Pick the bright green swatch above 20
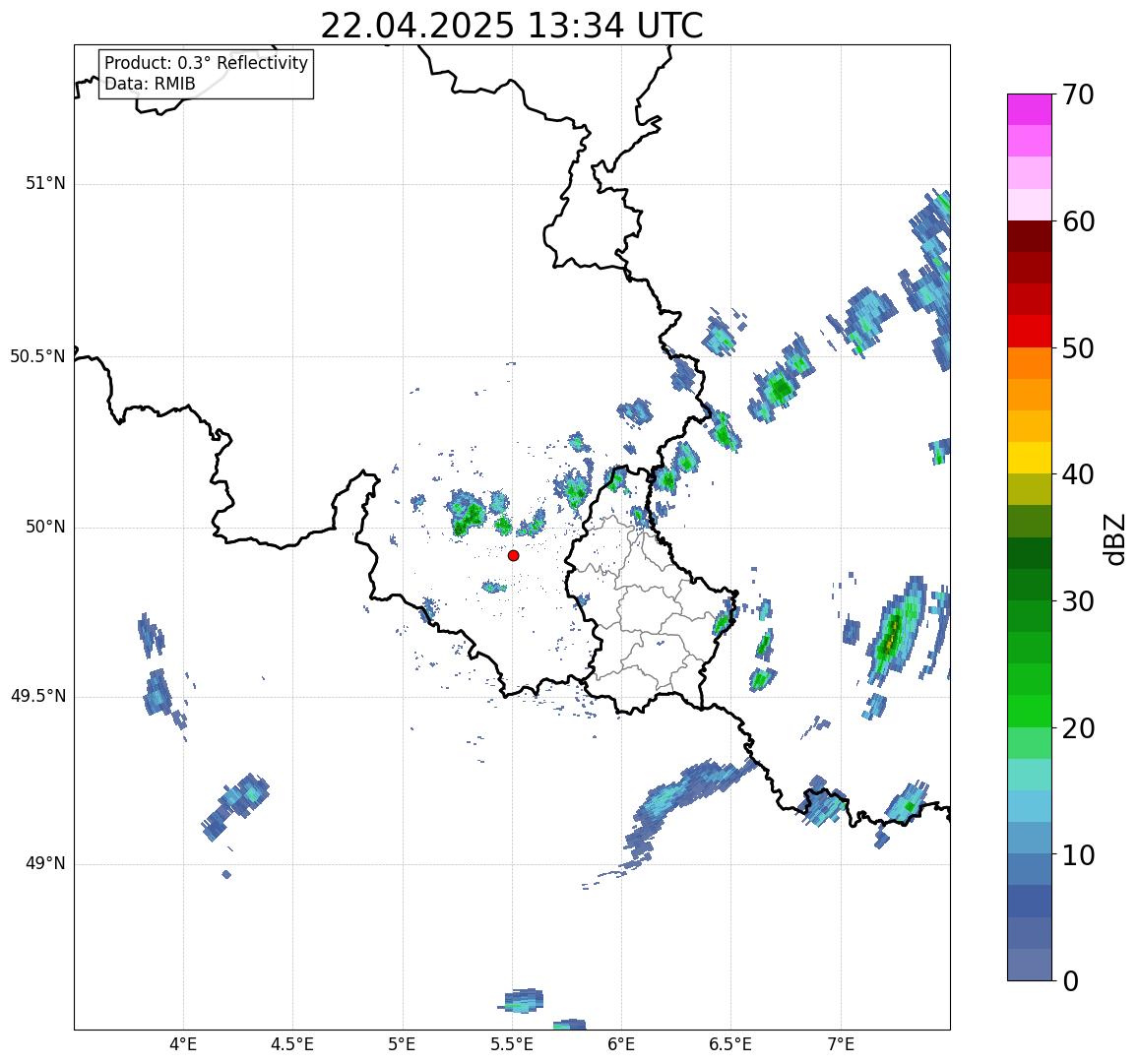This screenshot has width=1139, height=1064. 1030,711
